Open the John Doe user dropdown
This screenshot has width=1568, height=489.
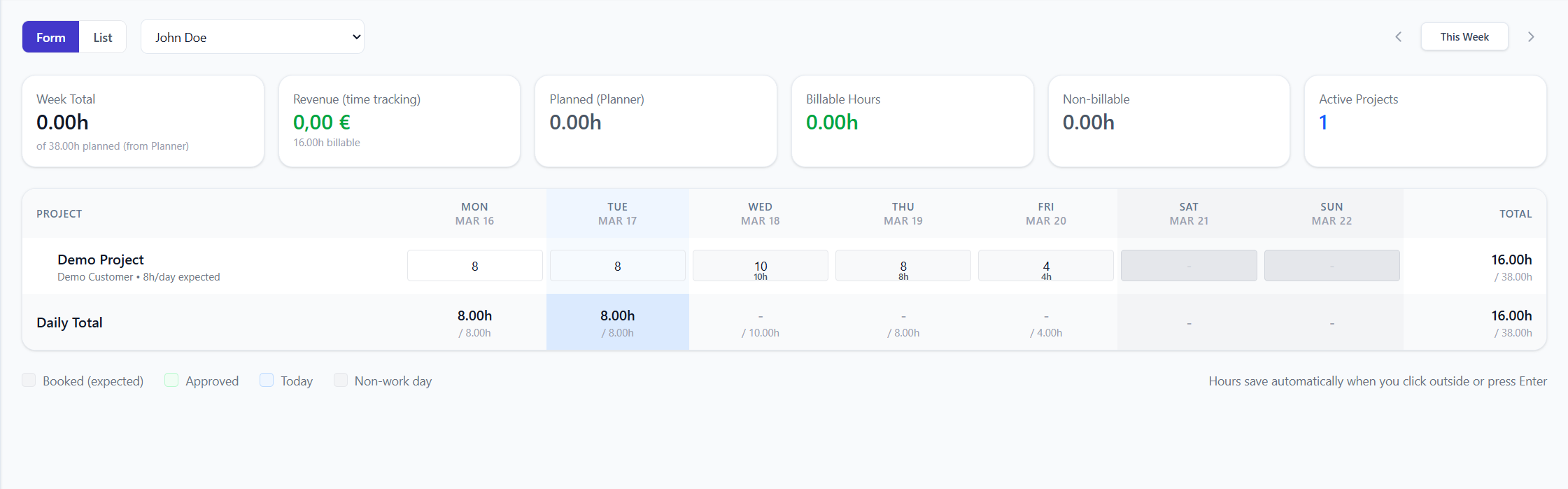[x=252, y=37]
